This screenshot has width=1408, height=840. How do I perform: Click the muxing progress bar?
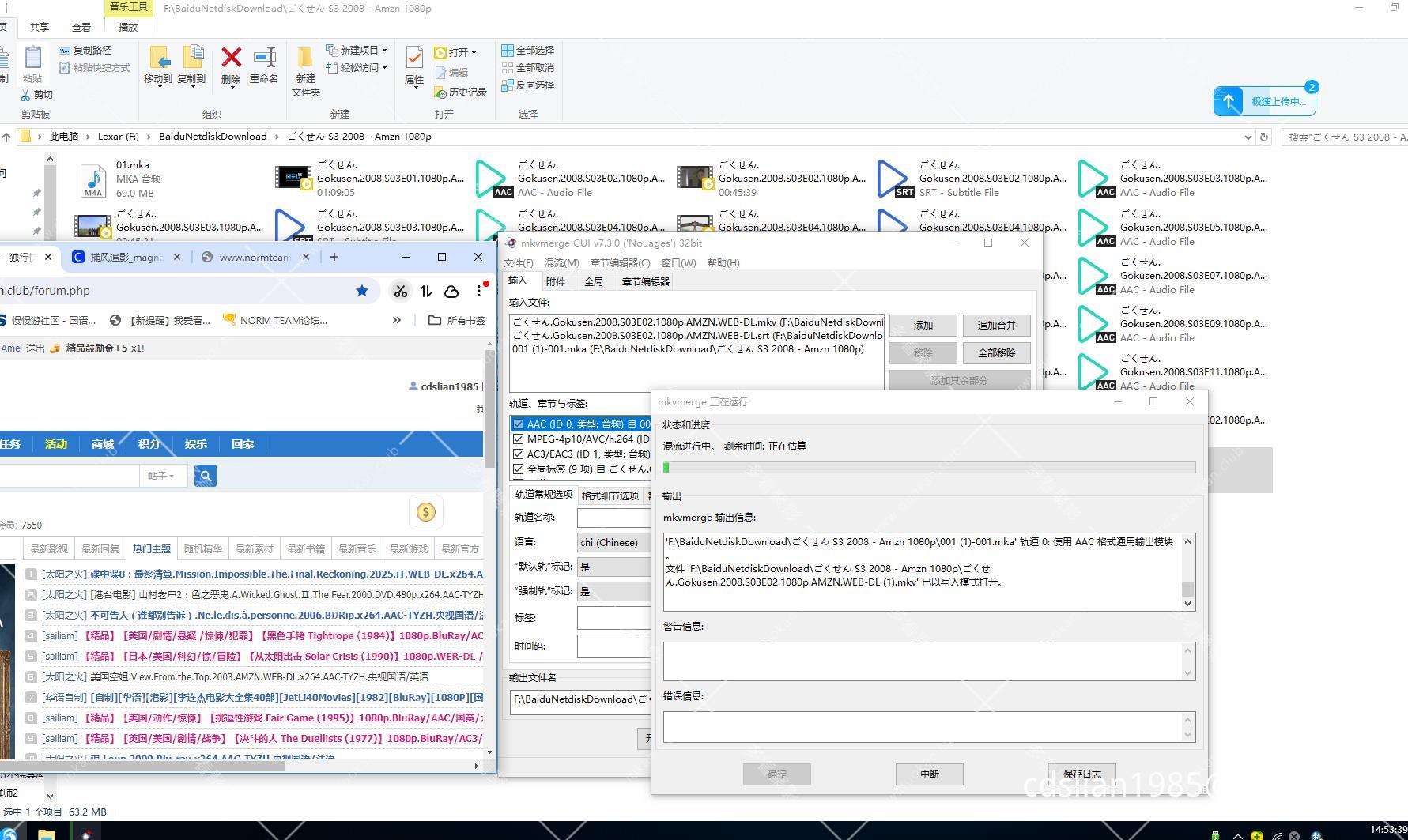929,468
